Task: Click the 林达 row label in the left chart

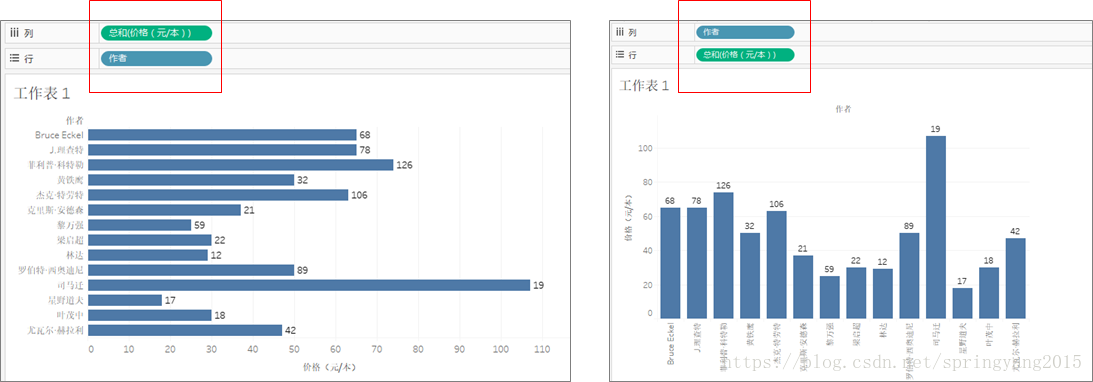Action: [x=75, y=255]
